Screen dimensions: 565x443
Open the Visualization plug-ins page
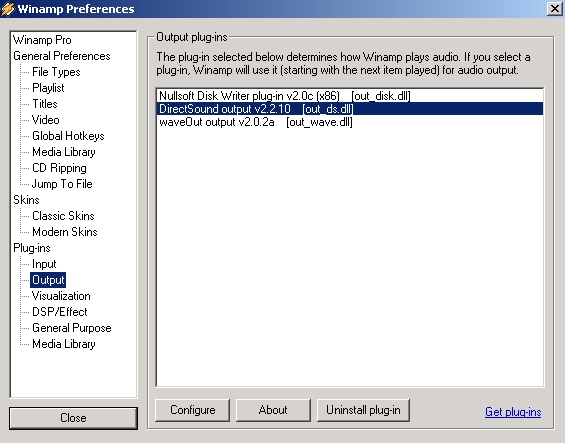pyautogui.click(x=61, y=296)
